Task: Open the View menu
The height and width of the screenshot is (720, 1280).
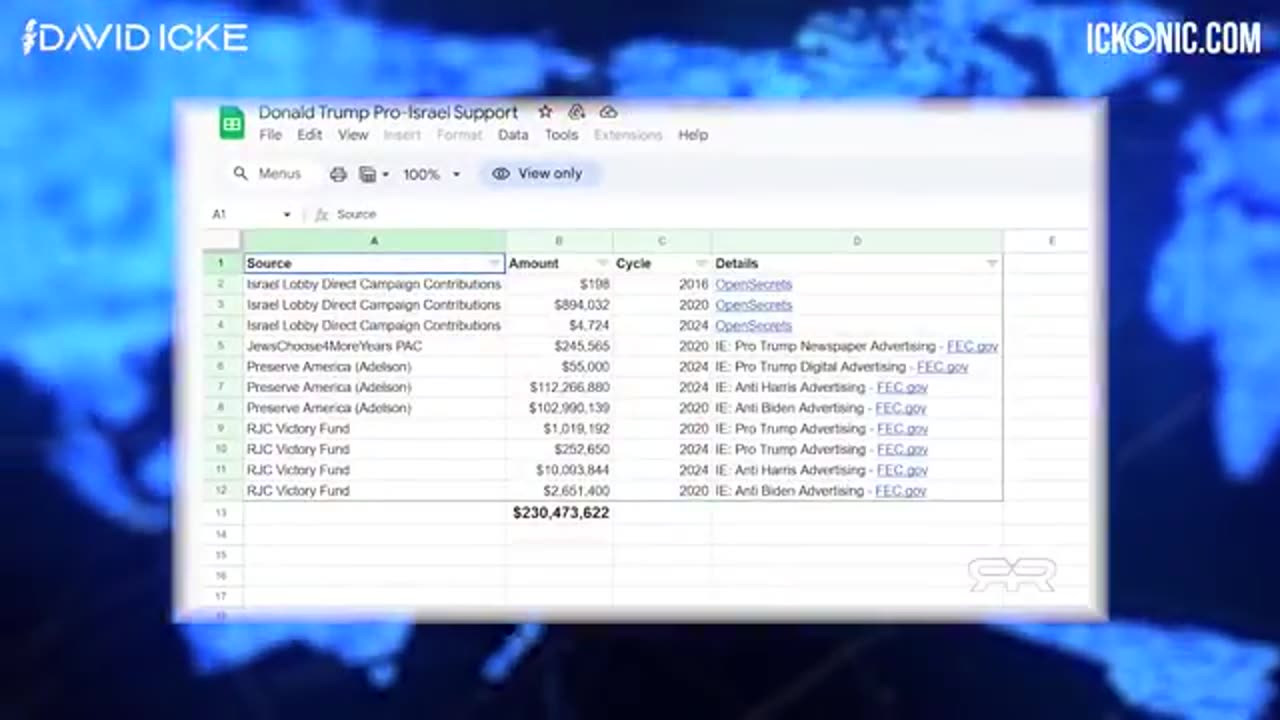Action: (353, 135)
